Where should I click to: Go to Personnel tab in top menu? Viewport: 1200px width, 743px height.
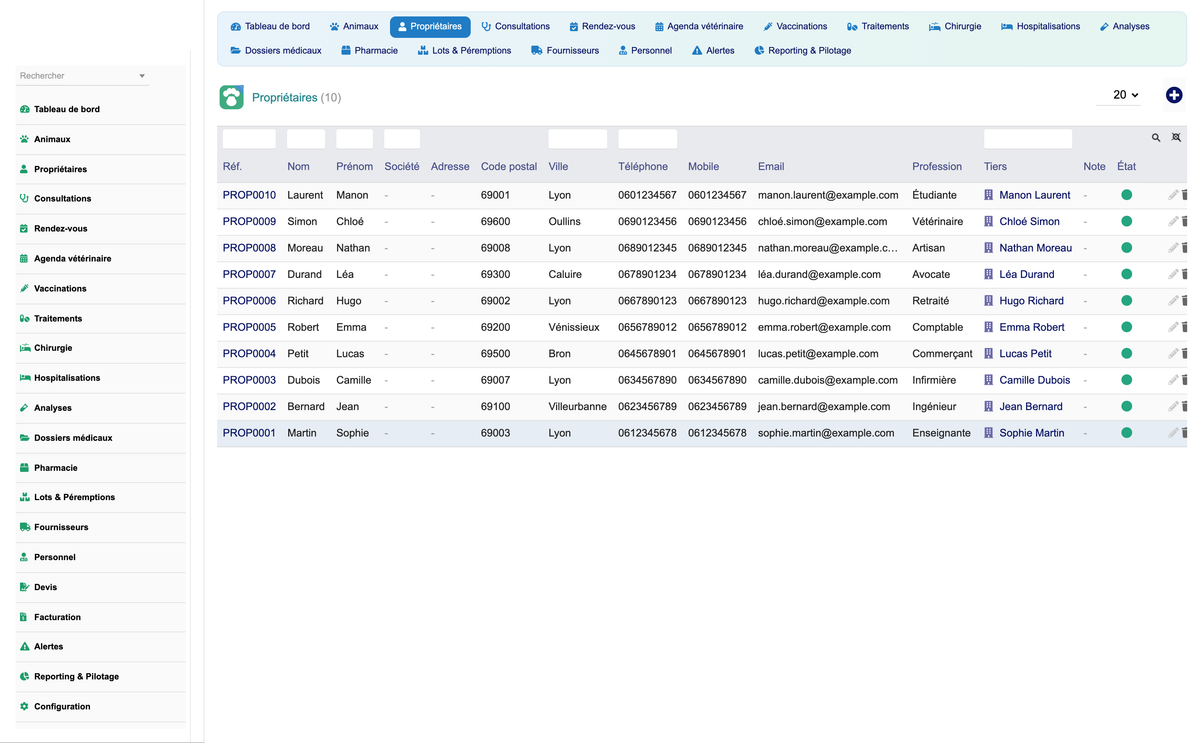645,50
